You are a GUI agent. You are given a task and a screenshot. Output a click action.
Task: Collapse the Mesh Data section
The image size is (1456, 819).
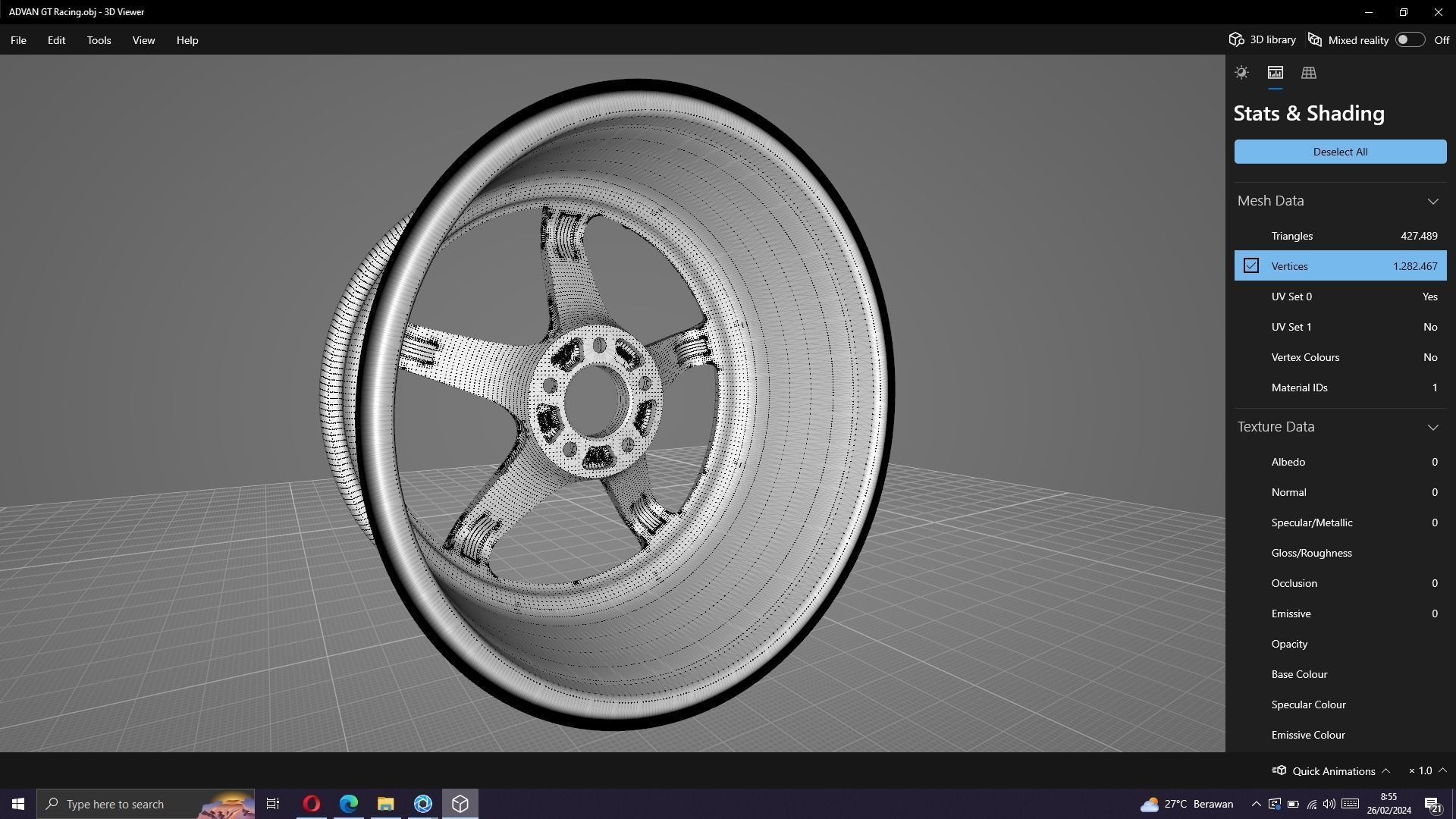[x=1432, y=201]
